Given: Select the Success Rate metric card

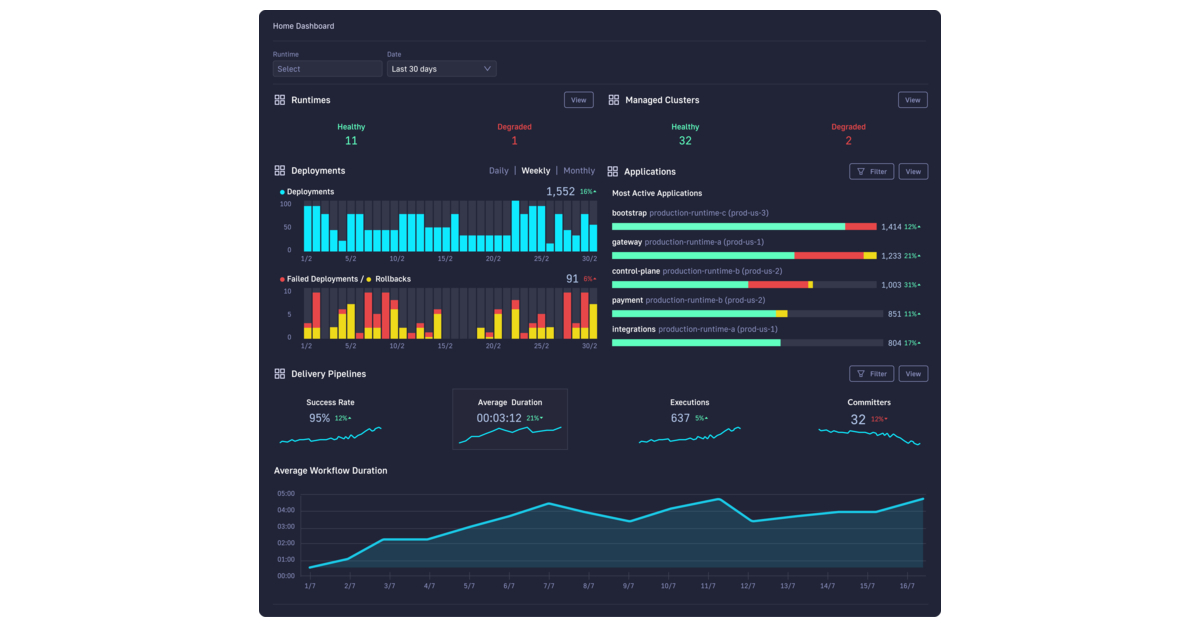Looking at the screenshot, I should (330, 419).
